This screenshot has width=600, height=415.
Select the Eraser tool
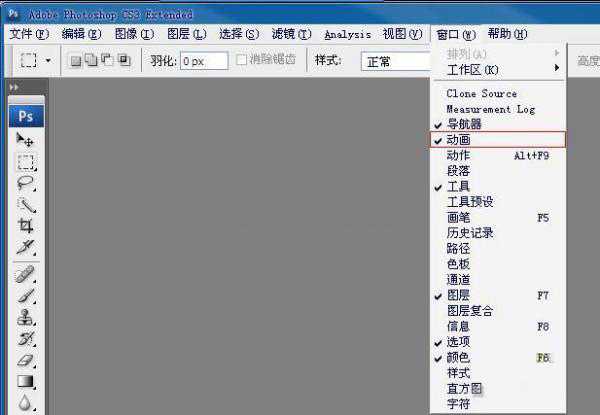[26, 360]
